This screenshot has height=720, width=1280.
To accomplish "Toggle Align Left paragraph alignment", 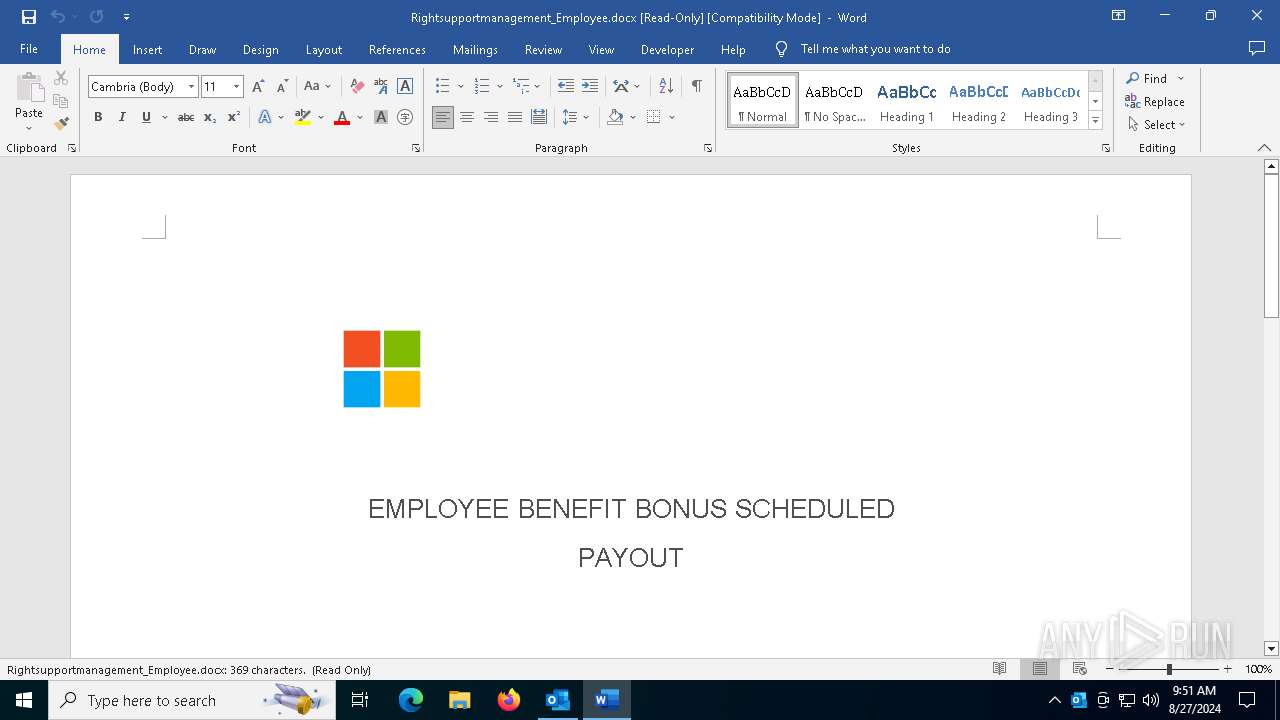I will coord(443,117).
